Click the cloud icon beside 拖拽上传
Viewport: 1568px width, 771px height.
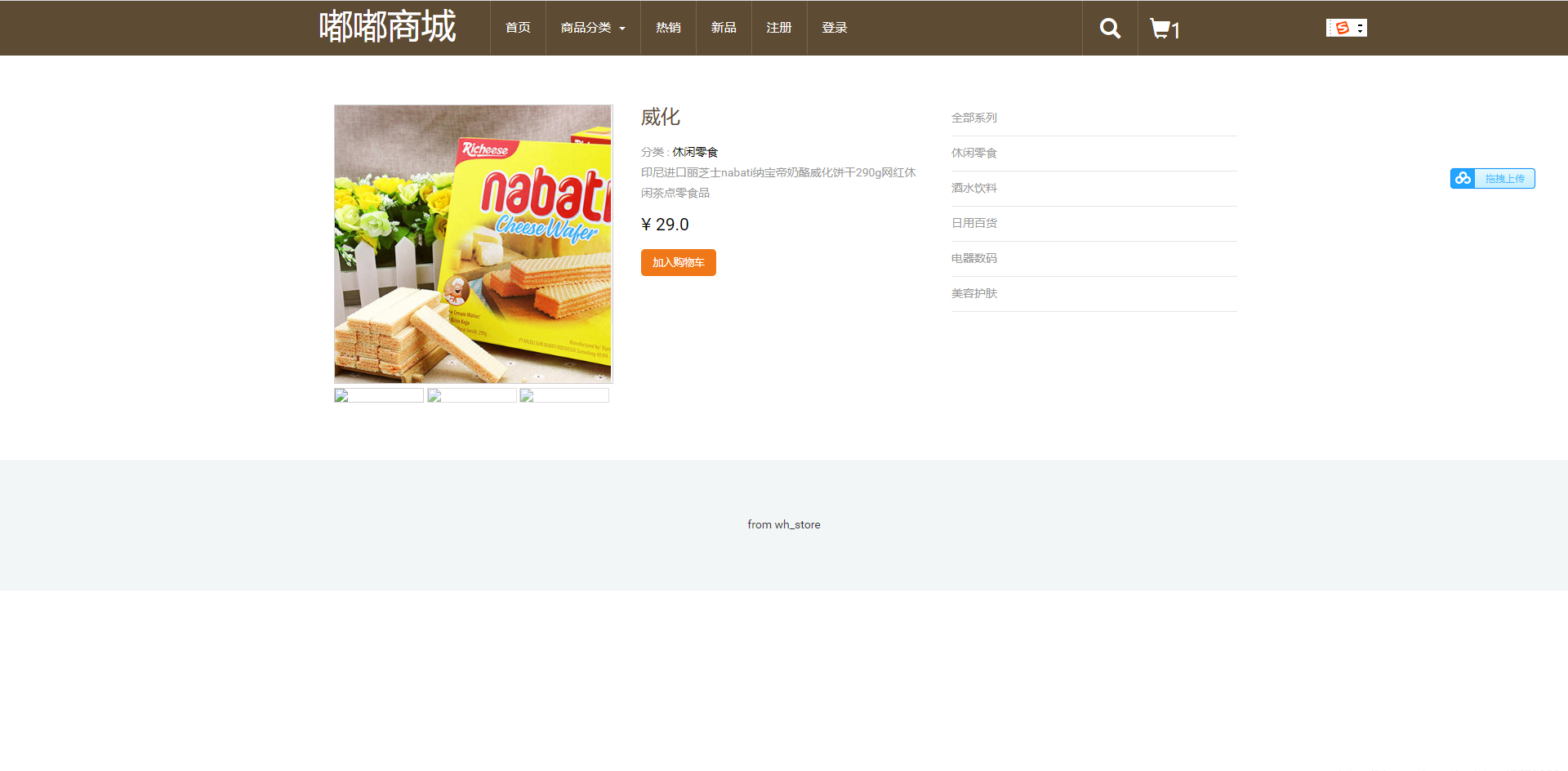click(1462, 178)
